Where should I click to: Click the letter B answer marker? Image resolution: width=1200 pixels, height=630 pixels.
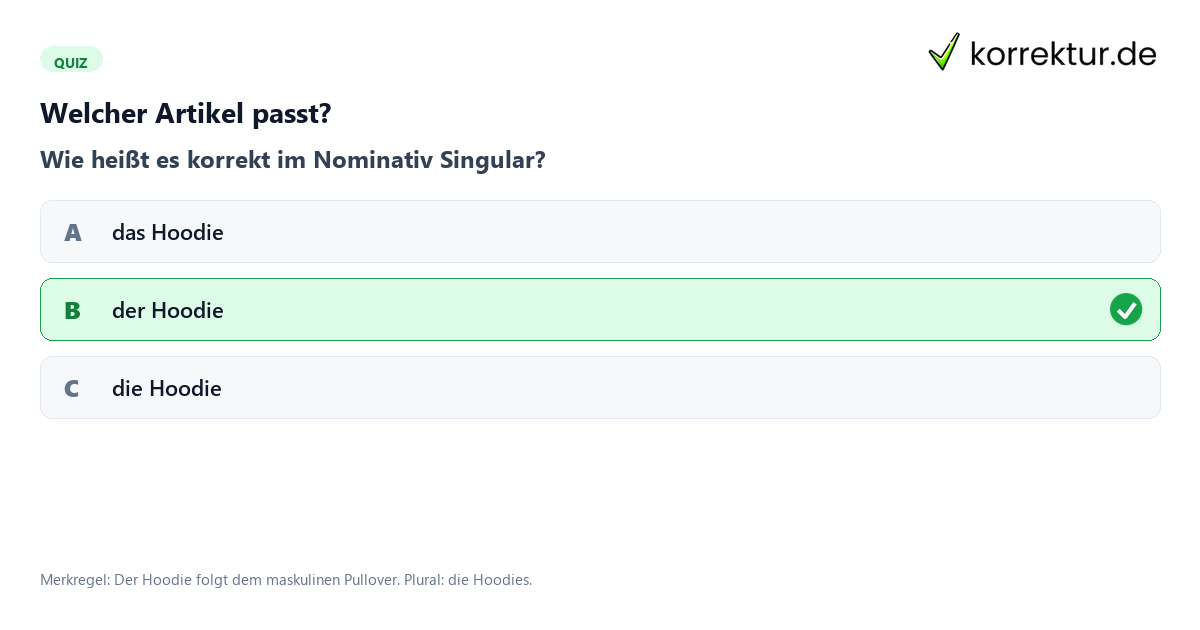pyautogui.click(x=73, y=310)
